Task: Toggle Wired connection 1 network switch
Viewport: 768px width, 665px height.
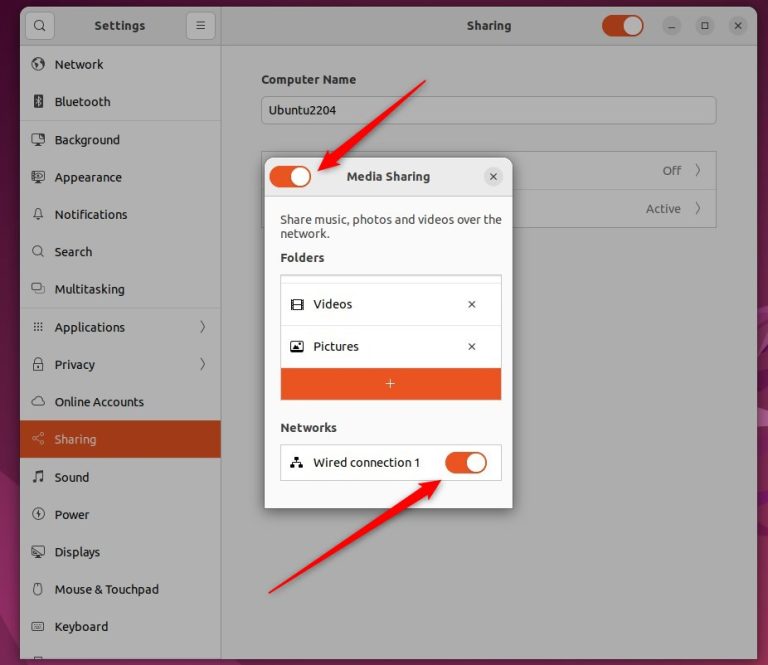Action: pos(466,462)
